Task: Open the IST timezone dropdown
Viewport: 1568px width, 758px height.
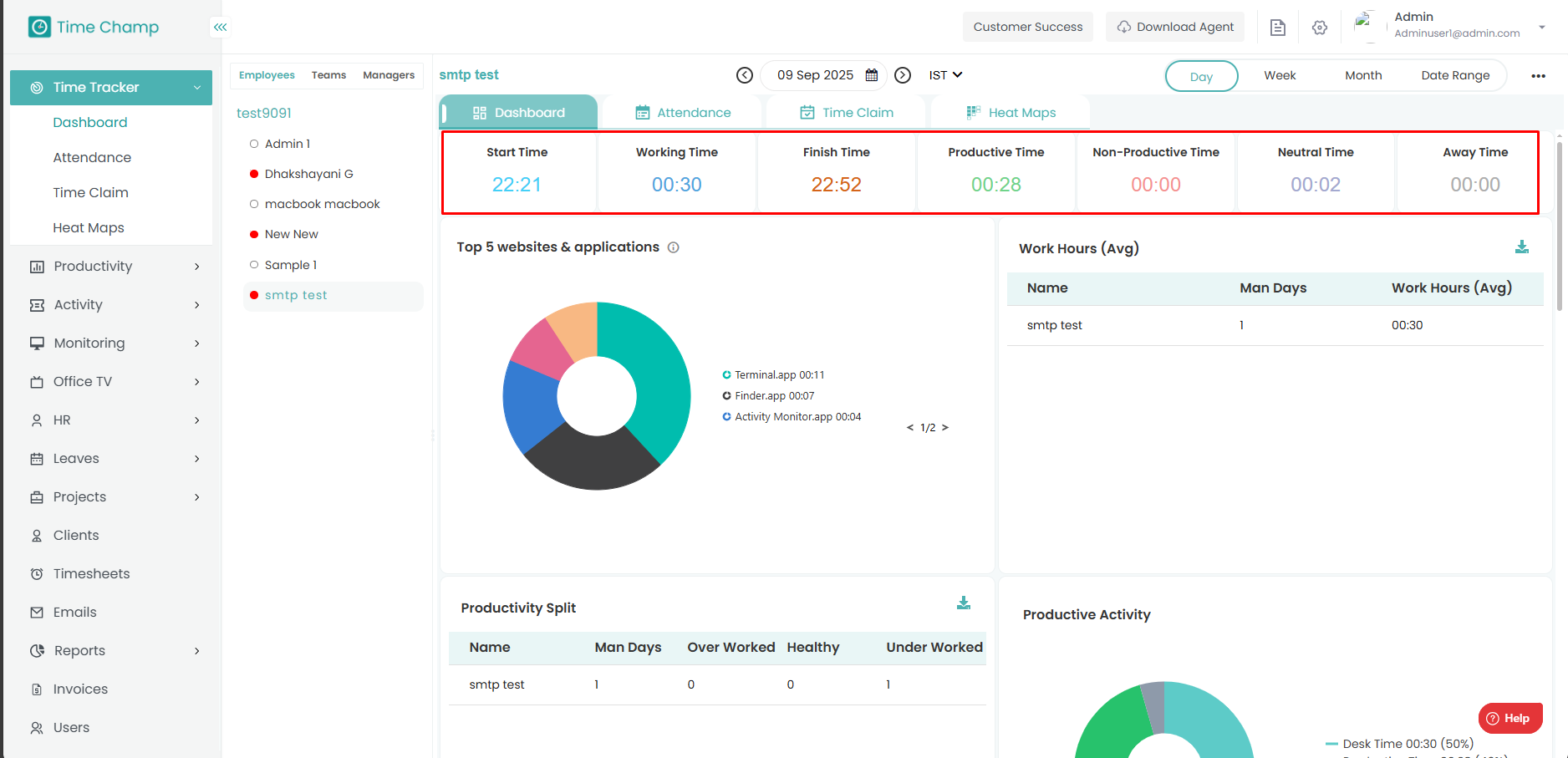Action: (945, 75)
